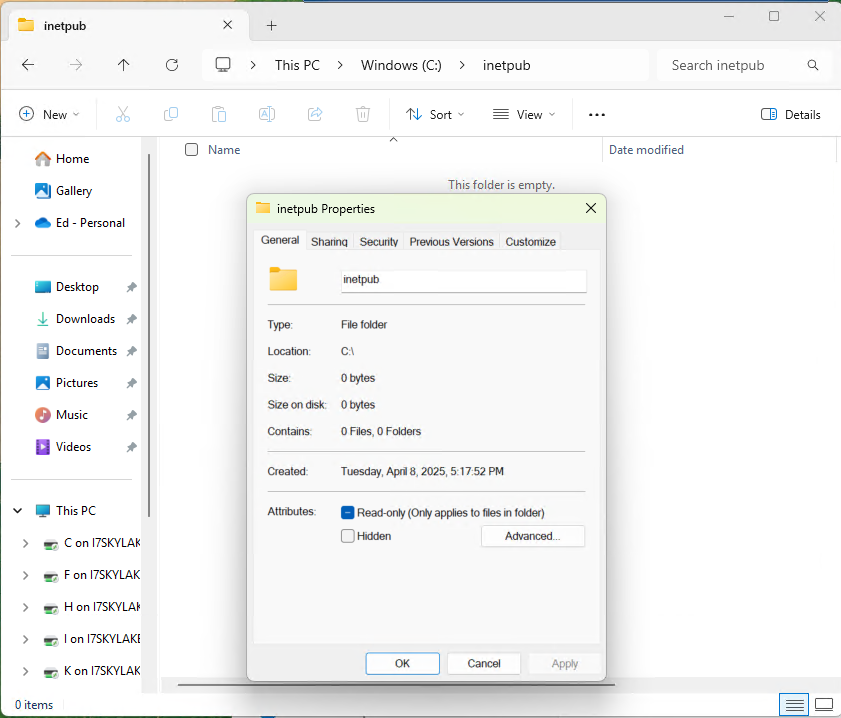Click the Rename icon in toolbar
This screenshot has height=718, width=841.
pos(267,114)
